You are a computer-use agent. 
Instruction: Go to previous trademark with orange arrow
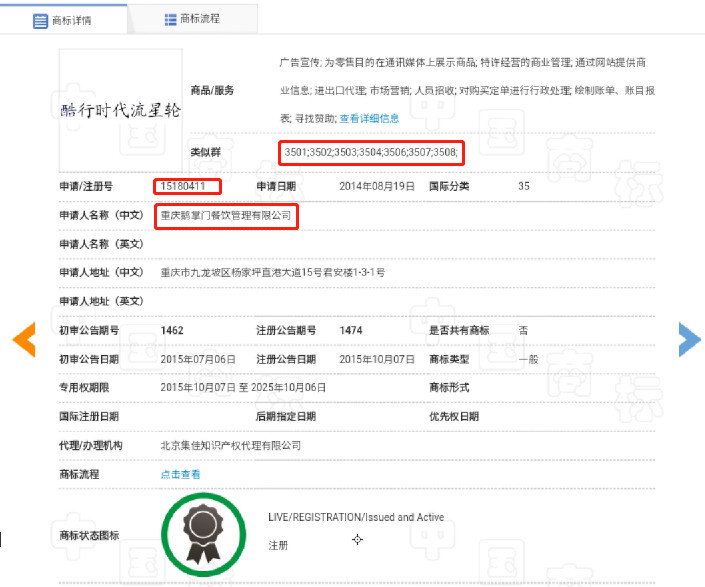pyautogui.click(x=24, y=339)
